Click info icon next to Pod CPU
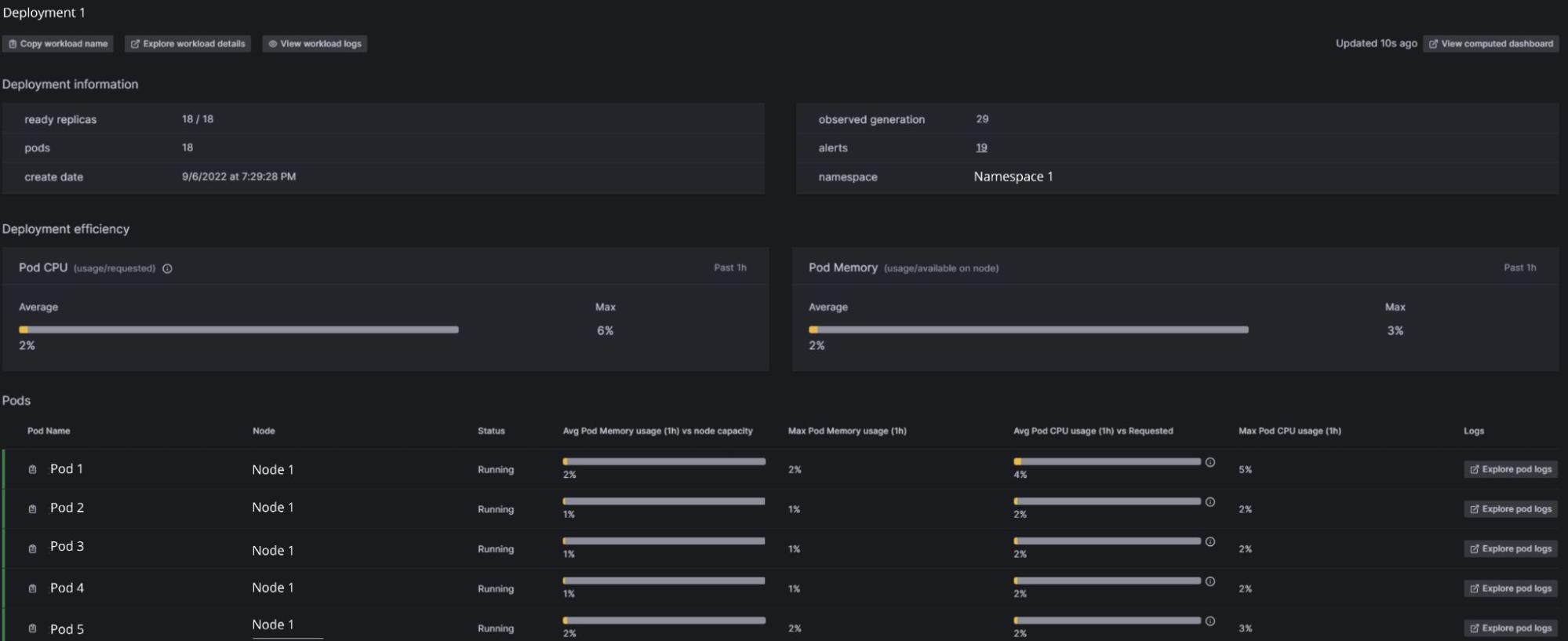 (x=167, y=268)
